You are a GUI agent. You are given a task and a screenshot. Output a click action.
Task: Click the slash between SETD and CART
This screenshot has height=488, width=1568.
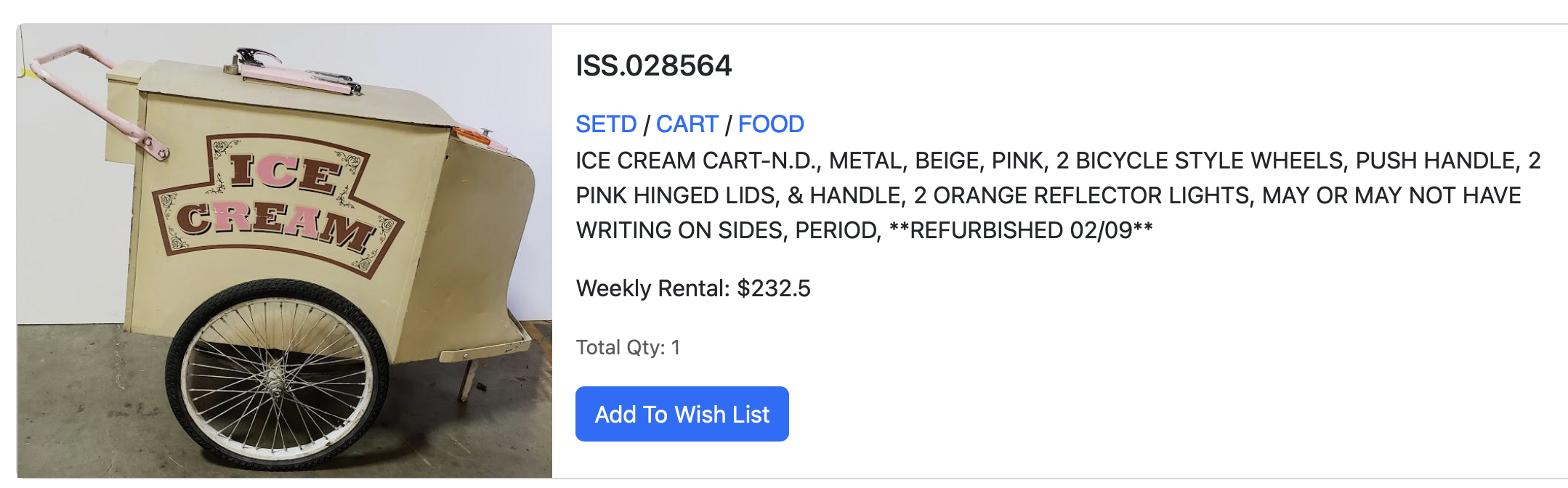646,125
